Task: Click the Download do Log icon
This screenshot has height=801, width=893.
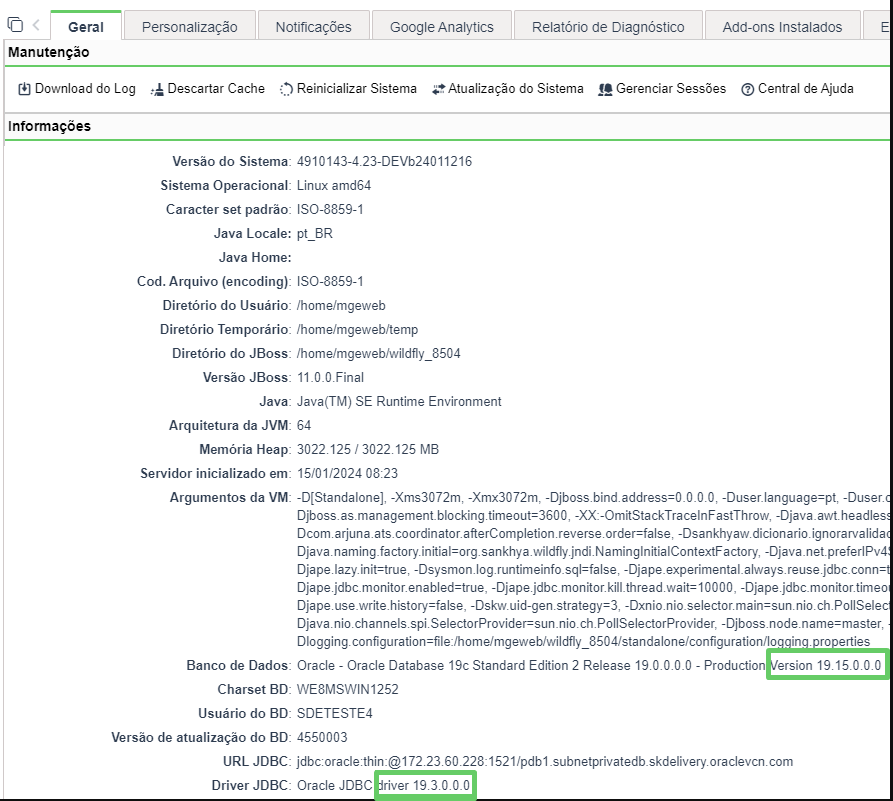Action: pos(24,89)
